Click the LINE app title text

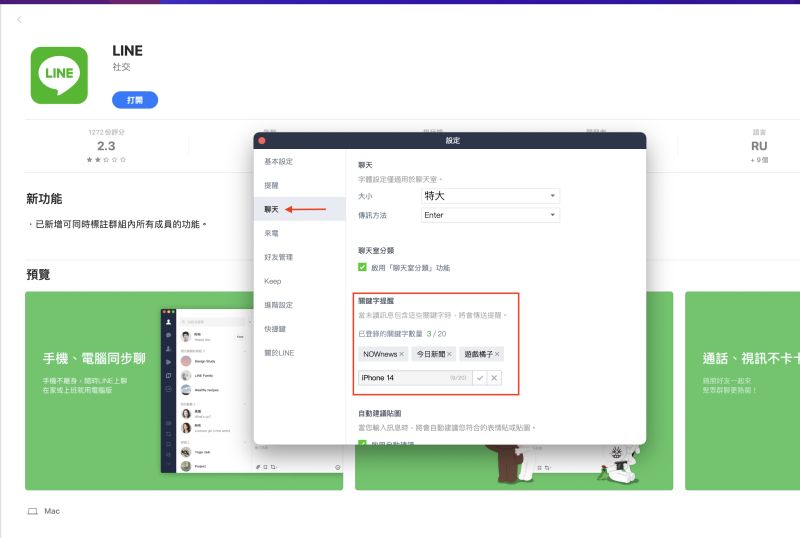coord(128,51)
